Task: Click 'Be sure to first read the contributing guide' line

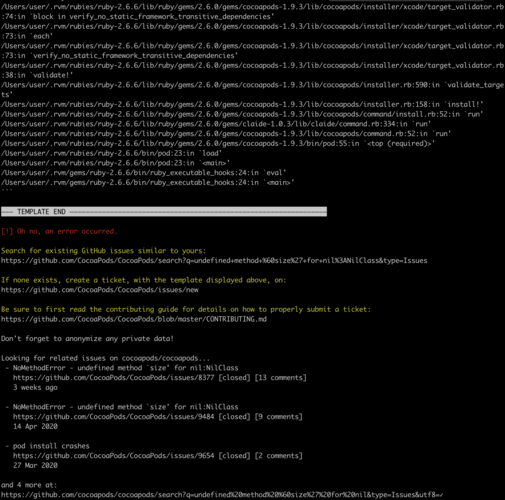Action: [x=186, y=309]
